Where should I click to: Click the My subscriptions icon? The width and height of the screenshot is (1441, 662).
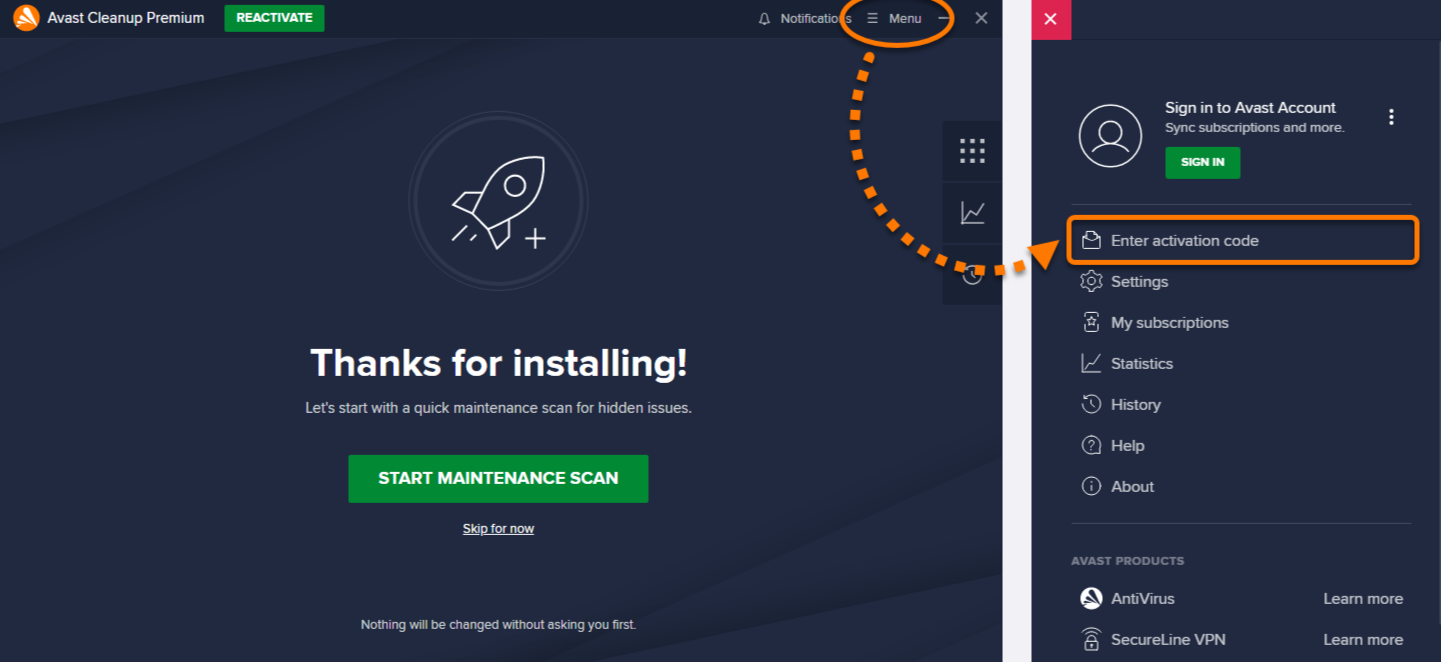click(x=1091, y=323)
